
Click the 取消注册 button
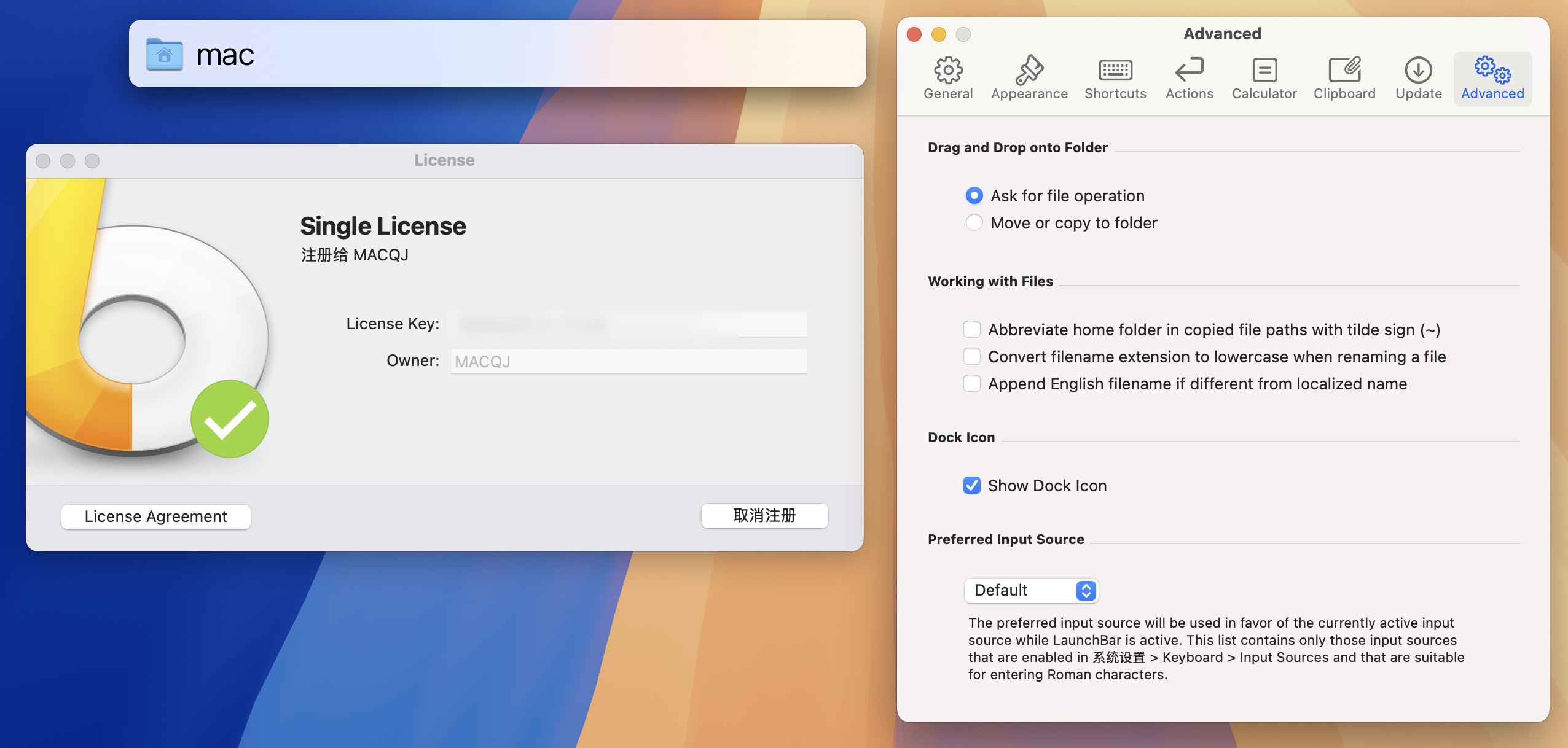pyautogui.click(x=764, y=516)
